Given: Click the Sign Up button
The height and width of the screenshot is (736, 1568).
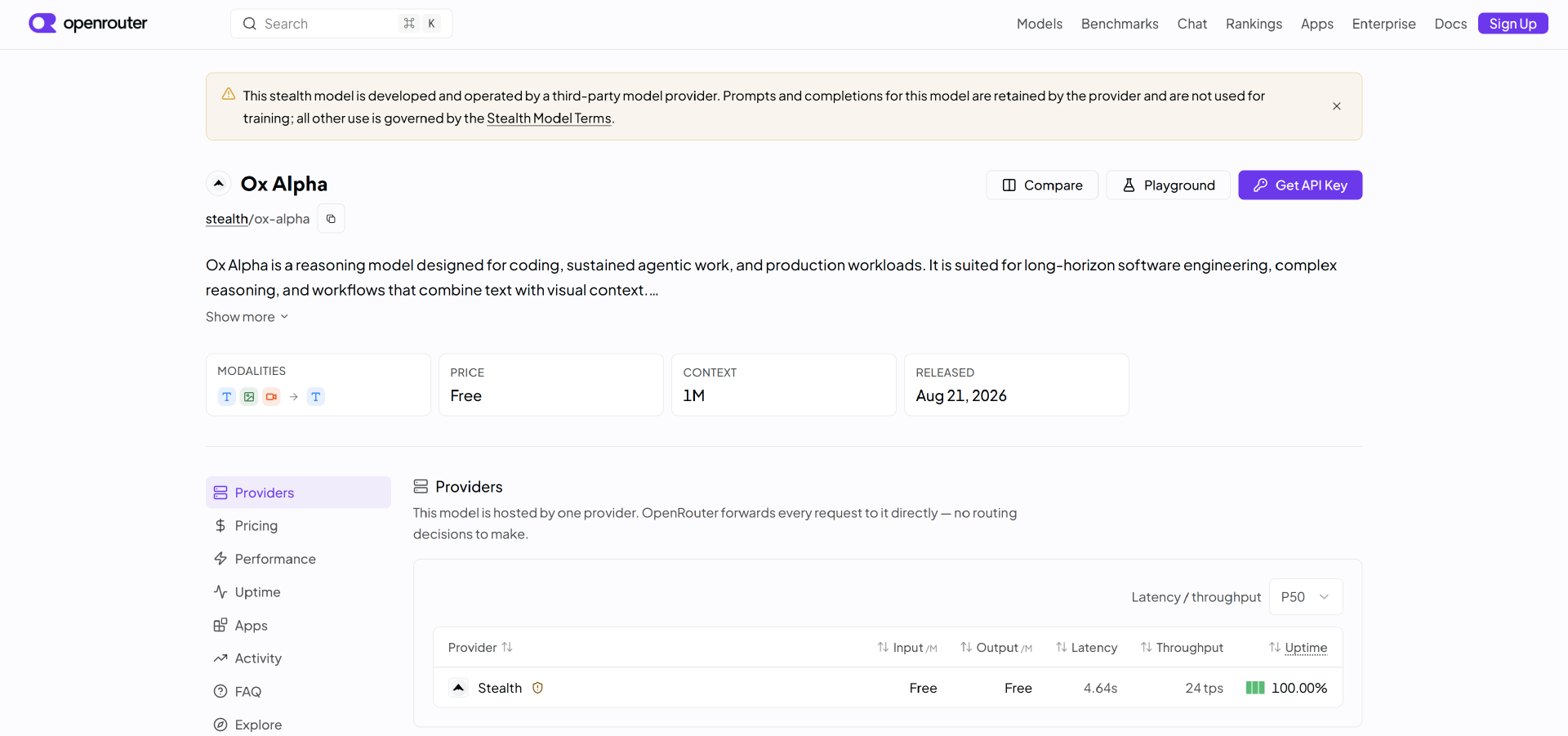Looking at the screenshot, I should tap(1512, 24).
